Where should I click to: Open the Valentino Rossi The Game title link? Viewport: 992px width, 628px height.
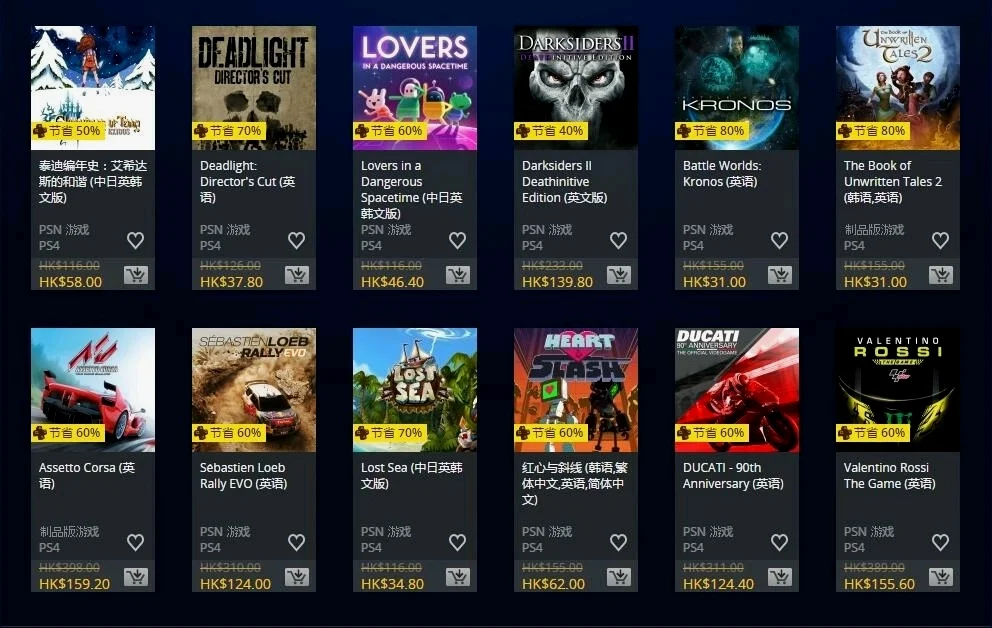tap(889, 476)
